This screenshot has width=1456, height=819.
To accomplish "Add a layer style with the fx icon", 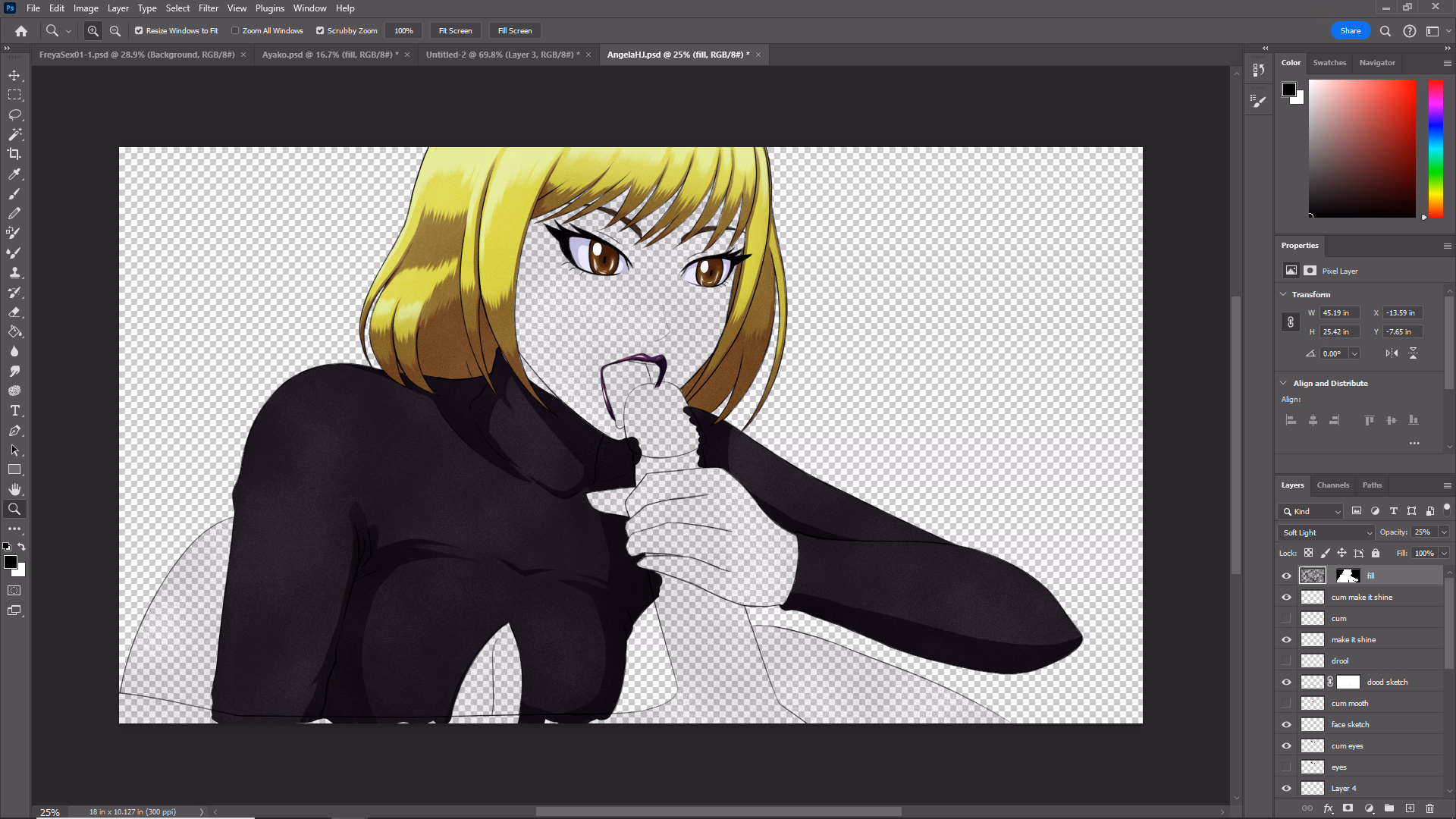I will point(1328,808).
